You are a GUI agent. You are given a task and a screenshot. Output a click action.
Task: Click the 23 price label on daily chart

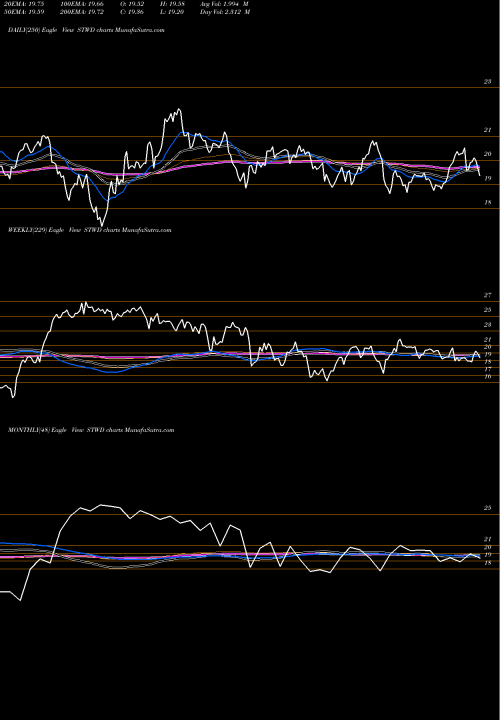click(x=488, y=82)
